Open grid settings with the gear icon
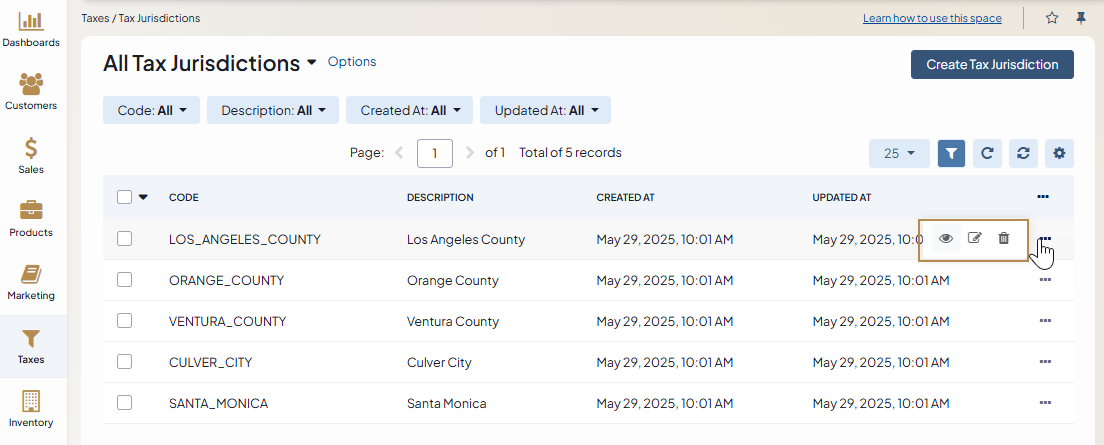The height and width of the screenshot is (445, 1104). tap(1059, 153)
